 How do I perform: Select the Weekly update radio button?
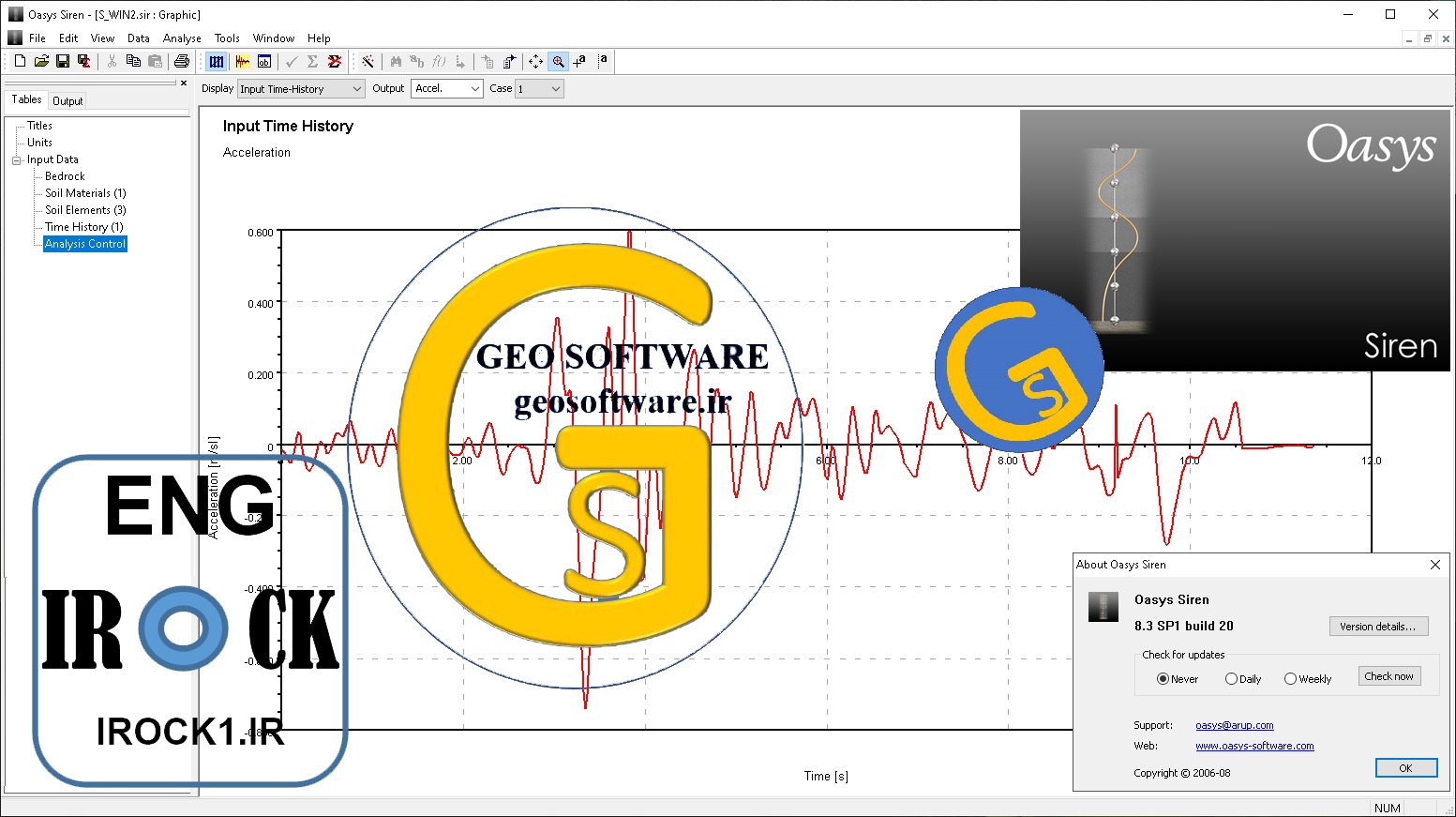pos(1290,679)
